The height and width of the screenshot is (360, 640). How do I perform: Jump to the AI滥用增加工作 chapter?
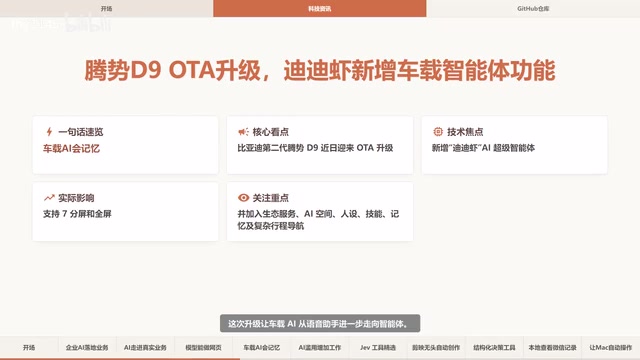point(320,347)
